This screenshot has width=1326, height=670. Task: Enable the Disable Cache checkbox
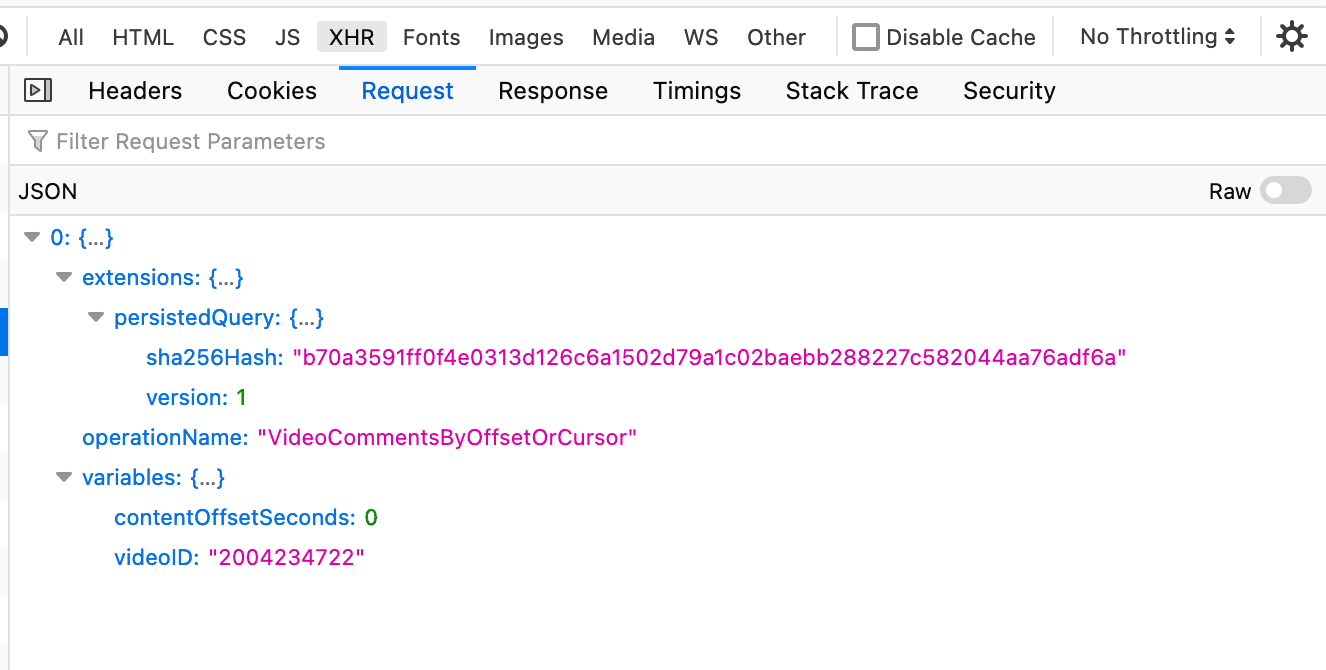[x=865, y=36]
